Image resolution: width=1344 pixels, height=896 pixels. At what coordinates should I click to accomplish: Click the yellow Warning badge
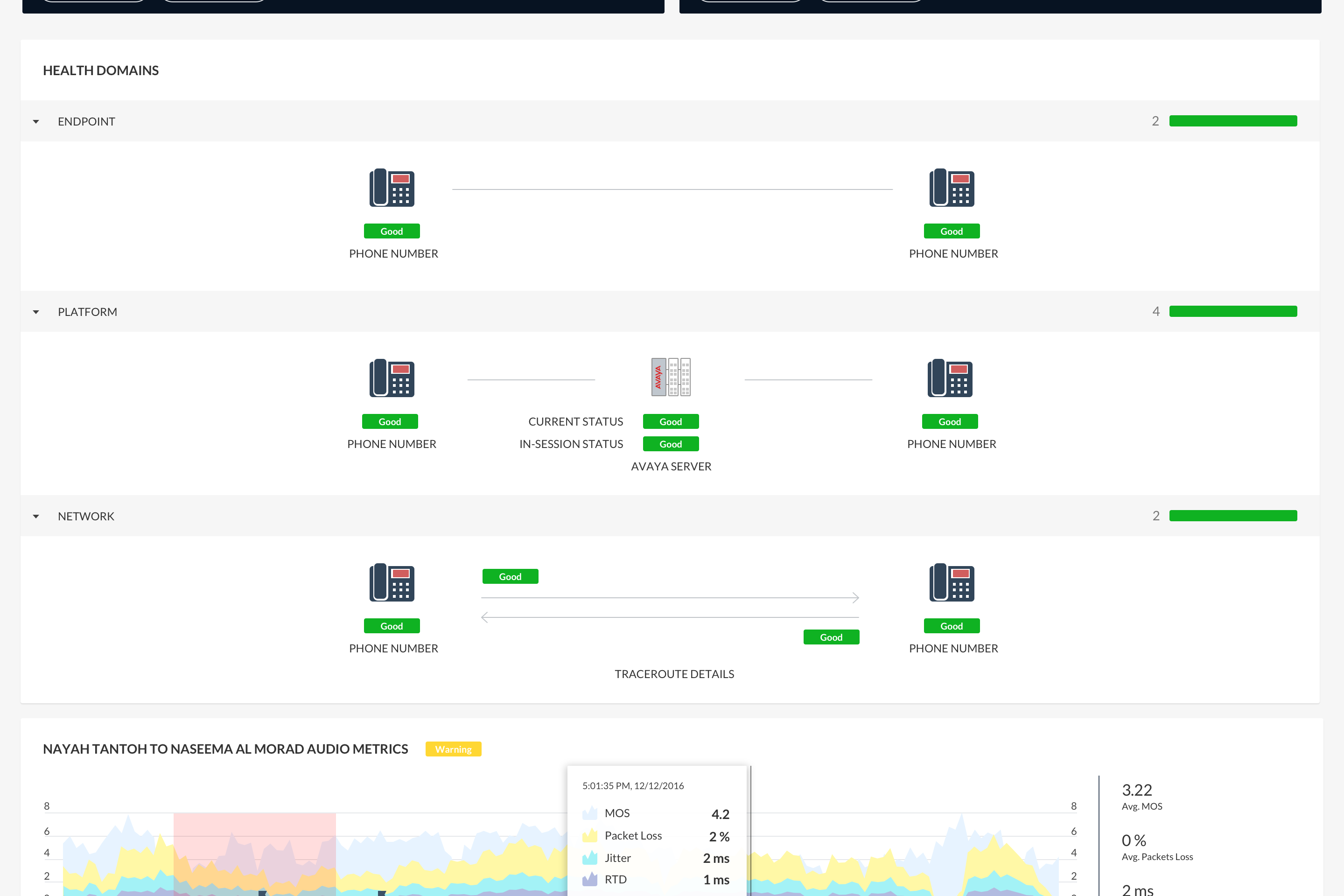pos(453,749)
